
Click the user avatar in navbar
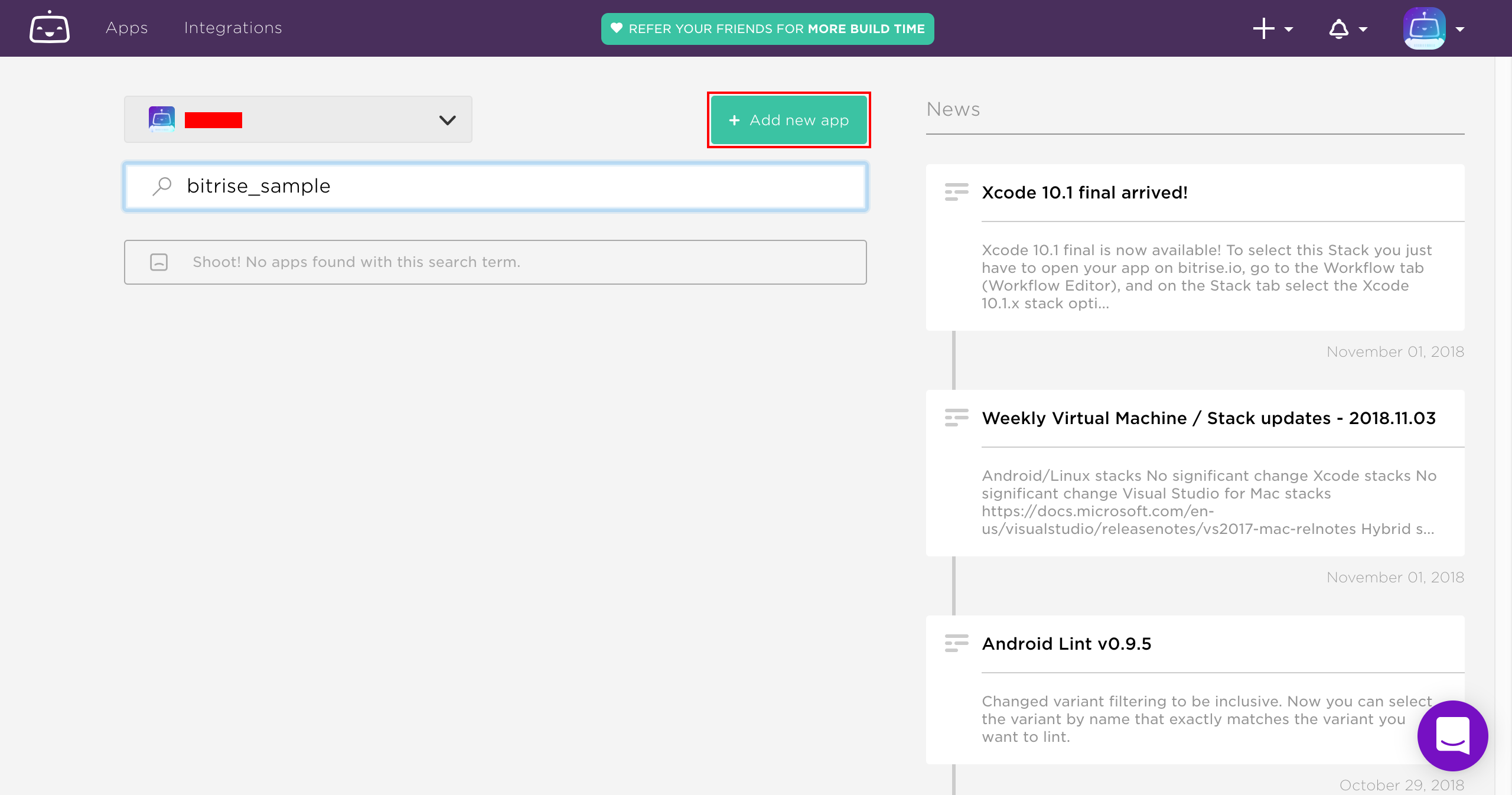(1424, 28)
